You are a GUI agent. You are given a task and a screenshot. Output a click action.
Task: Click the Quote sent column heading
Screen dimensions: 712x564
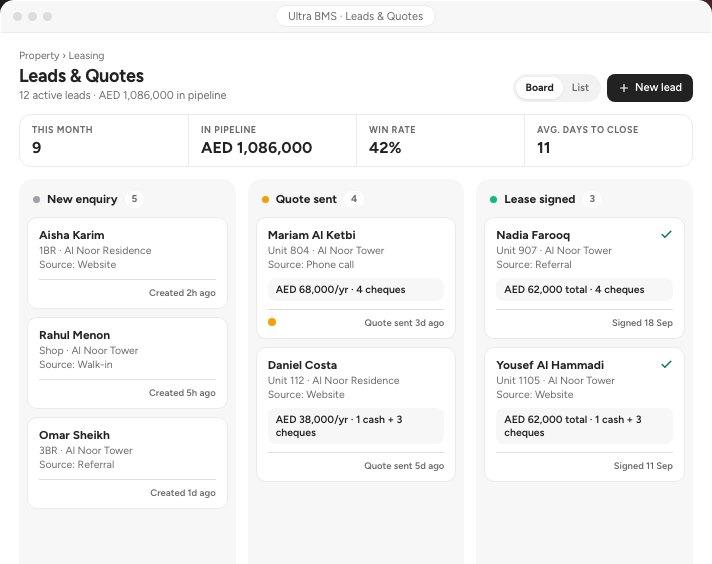pos(306,199)
